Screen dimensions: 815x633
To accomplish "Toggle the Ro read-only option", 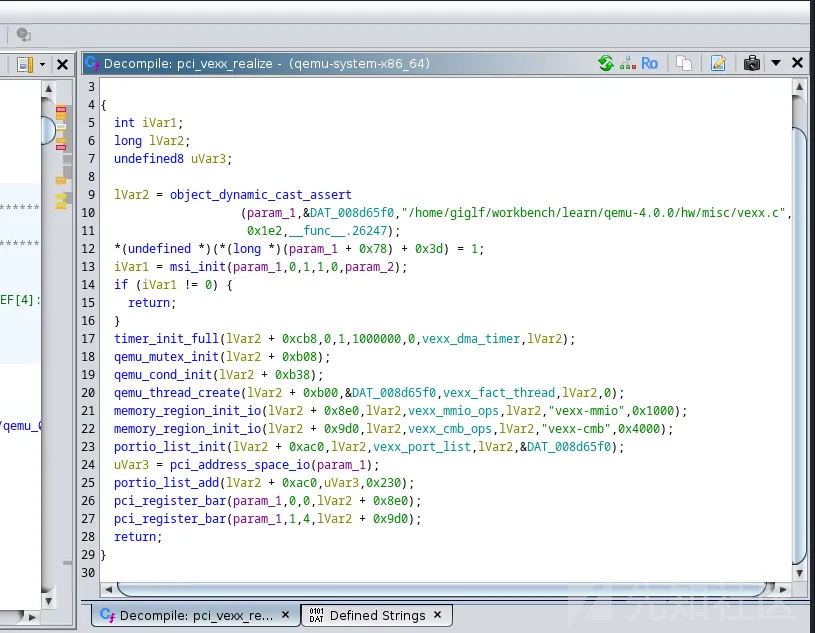I will point(650,63).
